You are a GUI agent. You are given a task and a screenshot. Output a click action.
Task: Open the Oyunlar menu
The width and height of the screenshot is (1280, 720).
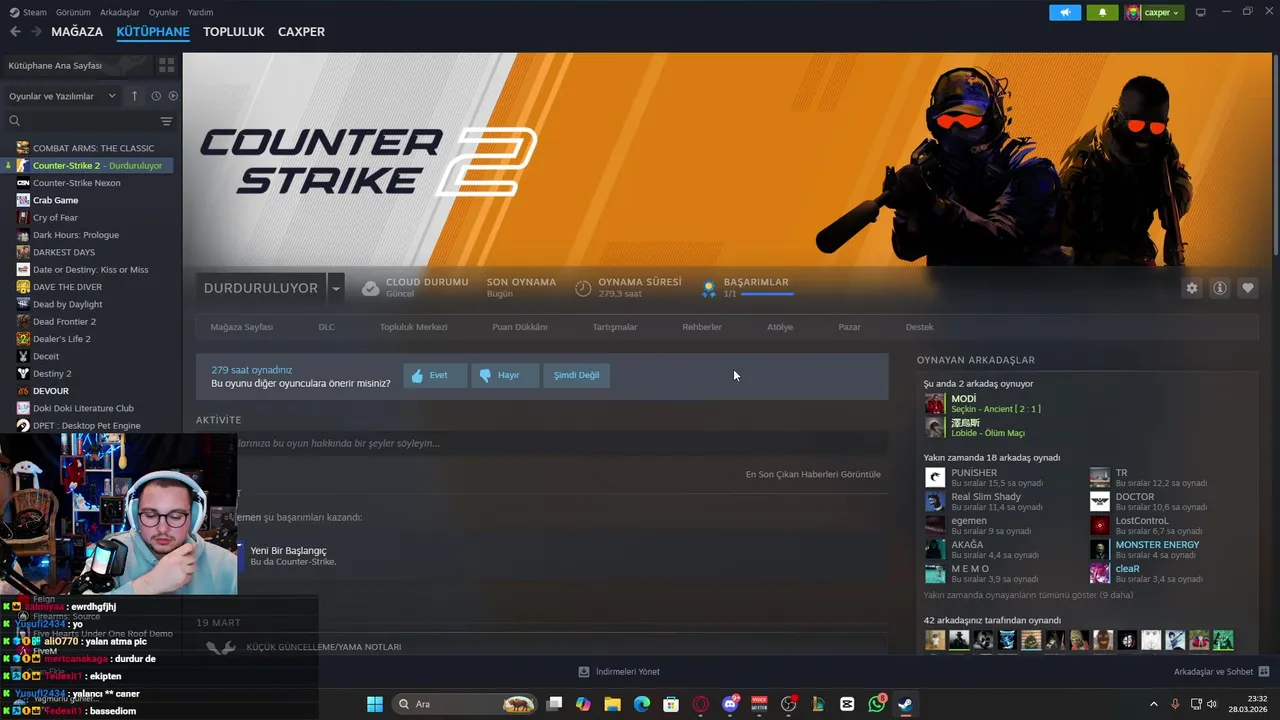163,12
